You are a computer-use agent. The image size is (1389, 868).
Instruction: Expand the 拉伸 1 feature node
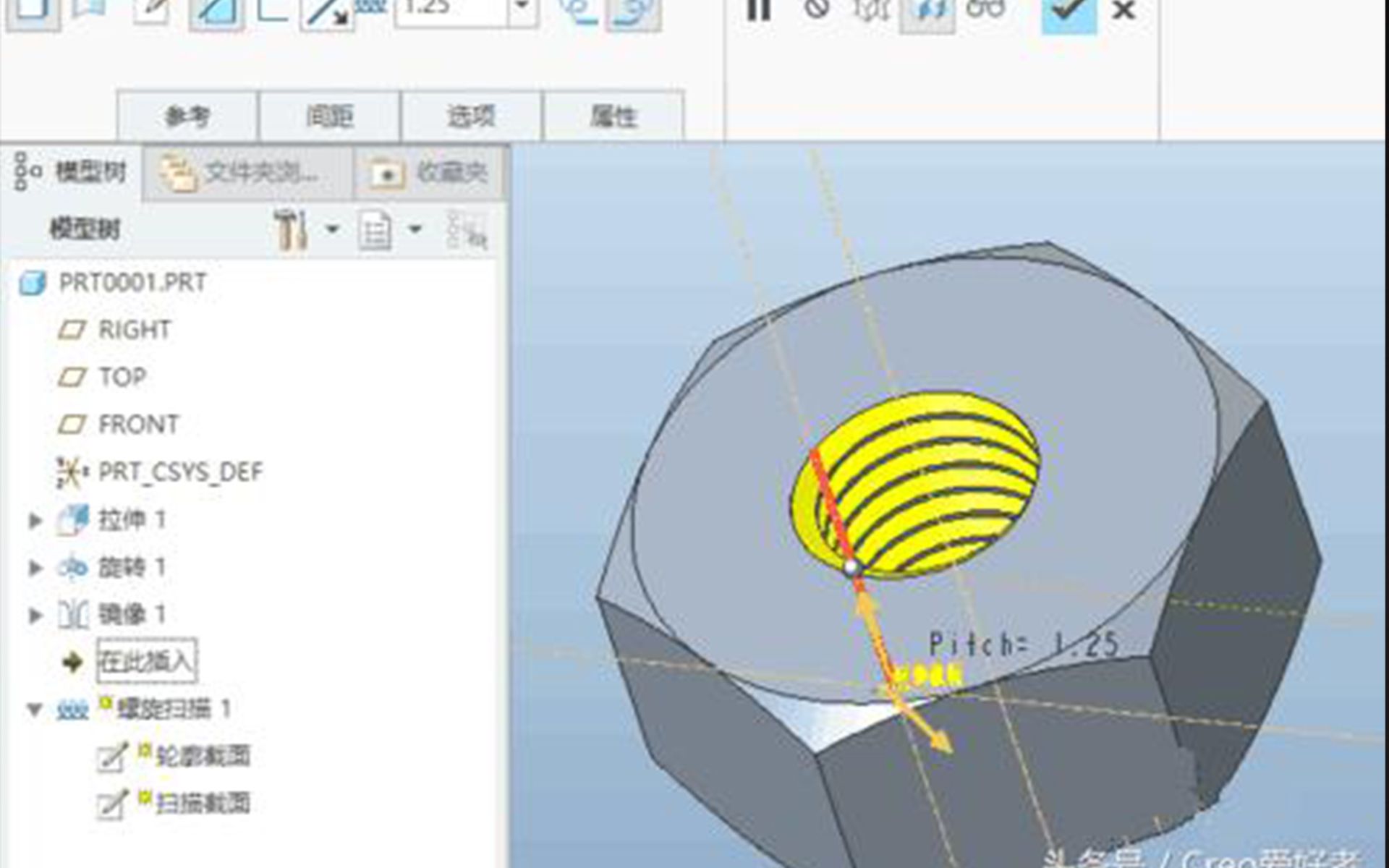tap(34, 520)
